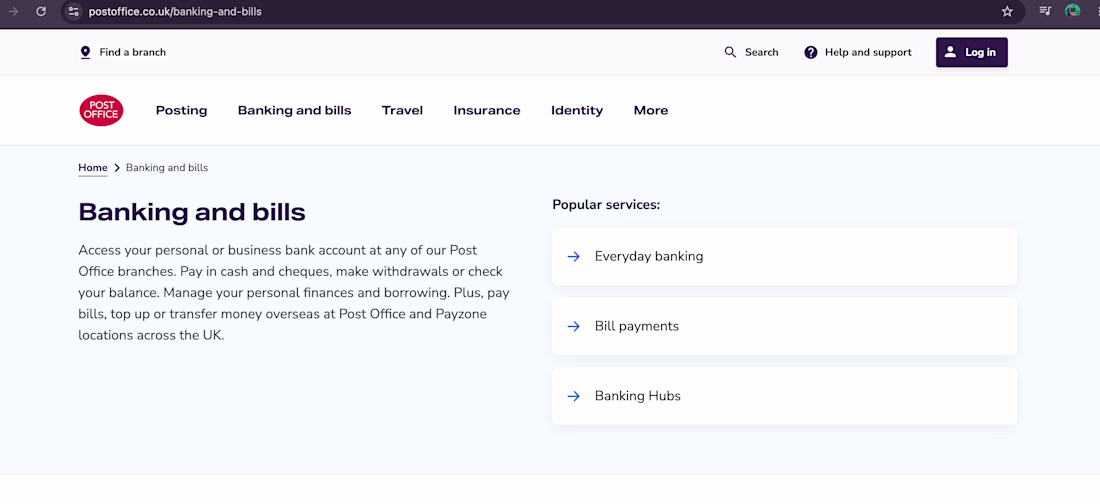Screen dimensions: 1100x504
Task: Click the Banking and bills breadcrumb text
Action: point(167,168)
